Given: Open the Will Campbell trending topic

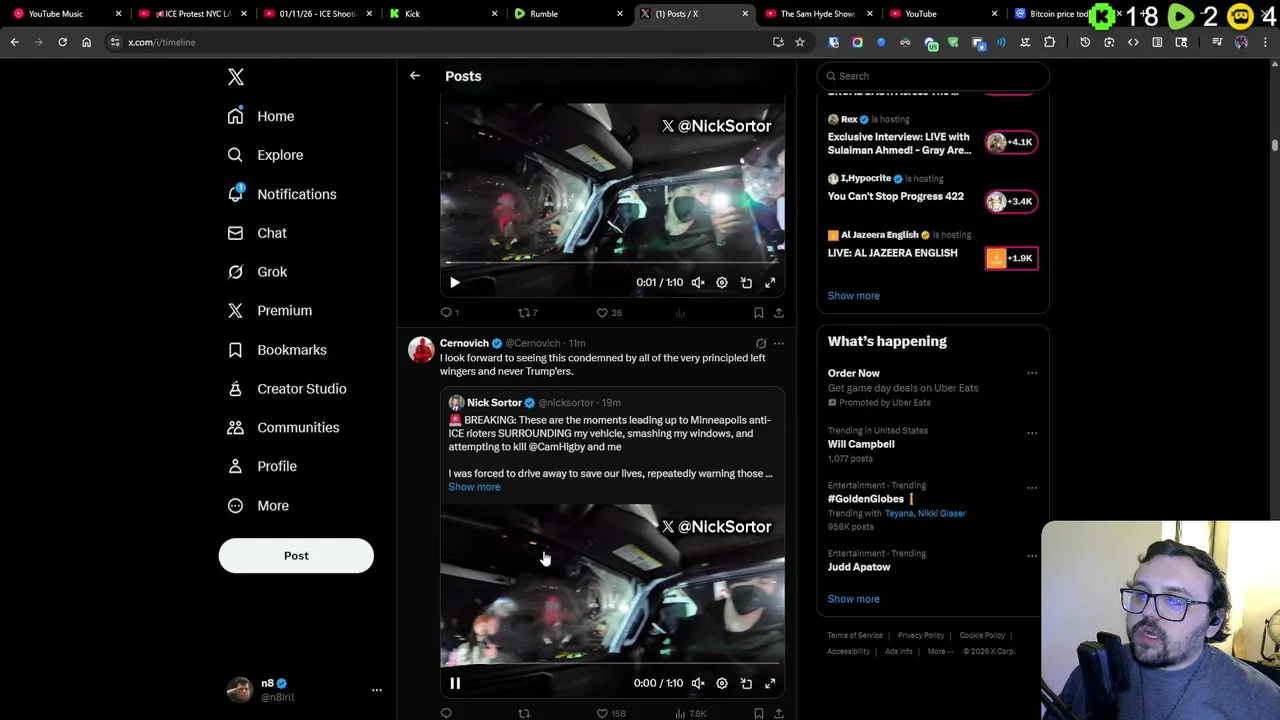Looking at the screenshot, I should click(x=861, y=444).
